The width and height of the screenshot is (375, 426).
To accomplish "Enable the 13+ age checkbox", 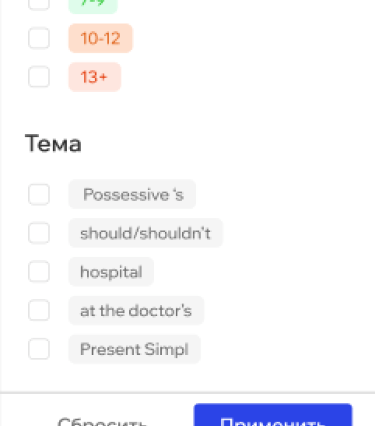I will pyautogui.click(x=39, y=77).
